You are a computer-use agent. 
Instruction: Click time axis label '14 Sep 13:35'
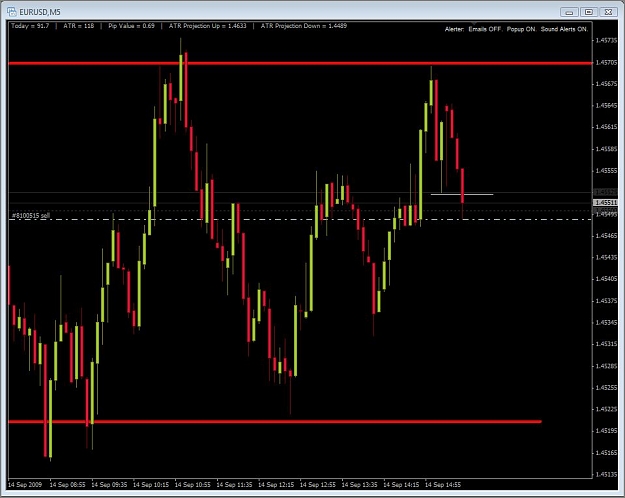click(360, 485)
